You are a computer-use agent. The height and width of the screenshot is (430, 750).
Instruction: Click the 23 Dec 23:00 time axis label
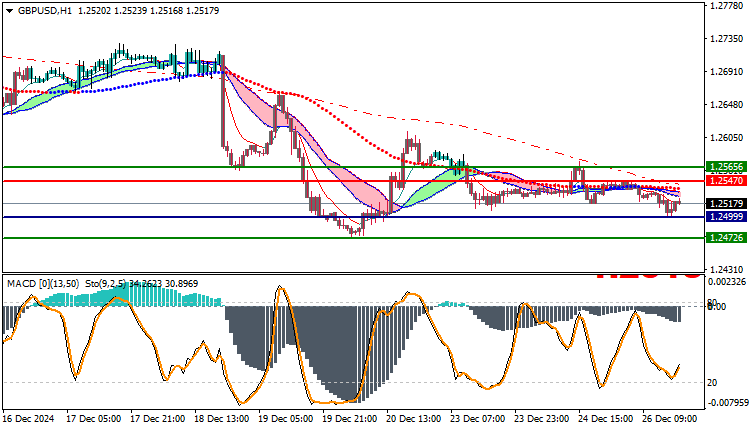[x=542, y=419]
